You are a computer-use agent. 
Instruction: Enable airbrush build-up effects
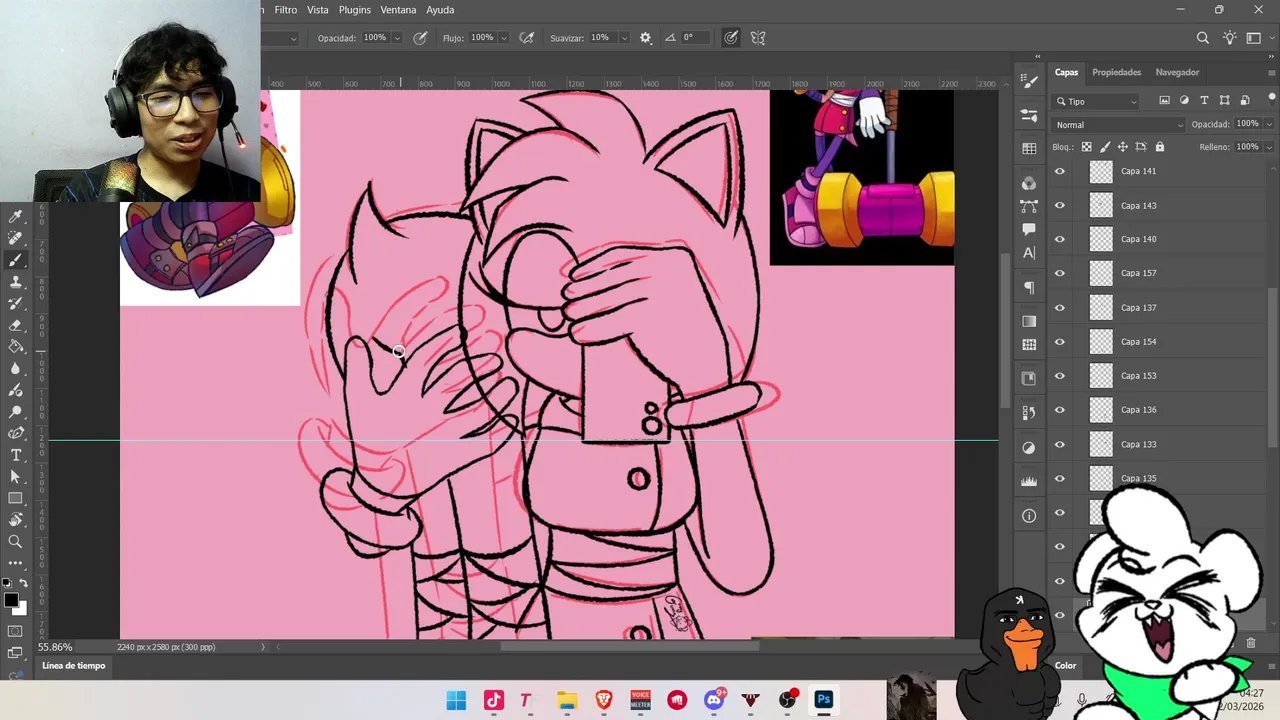pos(527,38)
